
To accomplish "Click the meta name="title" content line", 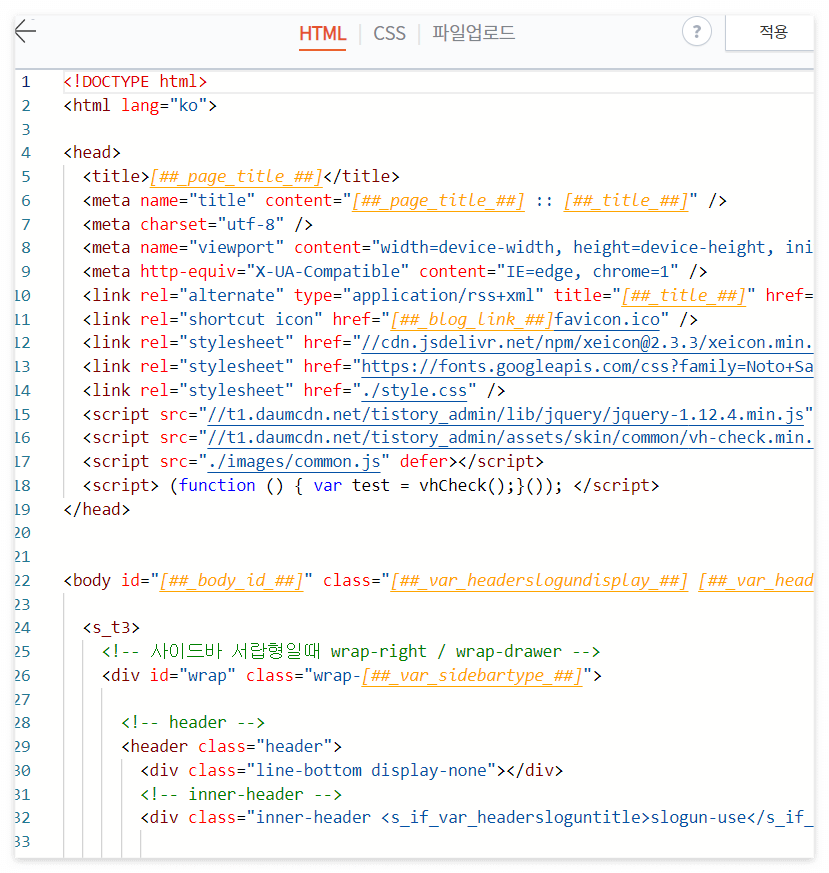I will tap(405, 200).
